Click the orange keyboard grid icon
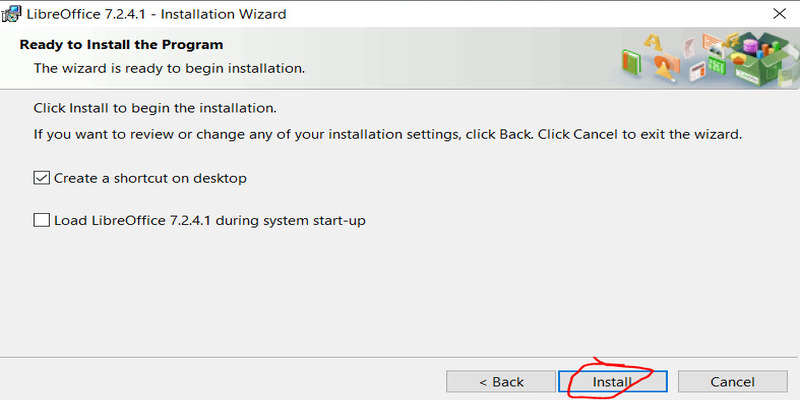800x400 pixels. coord(712,41)
